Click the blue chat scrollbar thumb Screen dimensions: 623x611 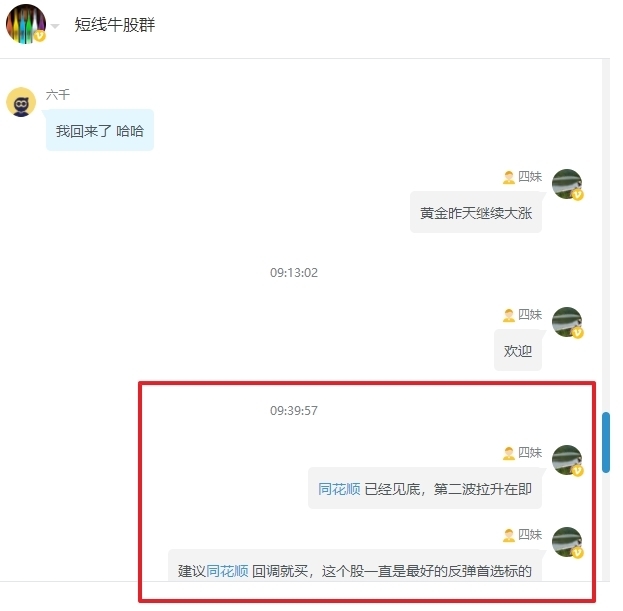[x=606, y=443]
